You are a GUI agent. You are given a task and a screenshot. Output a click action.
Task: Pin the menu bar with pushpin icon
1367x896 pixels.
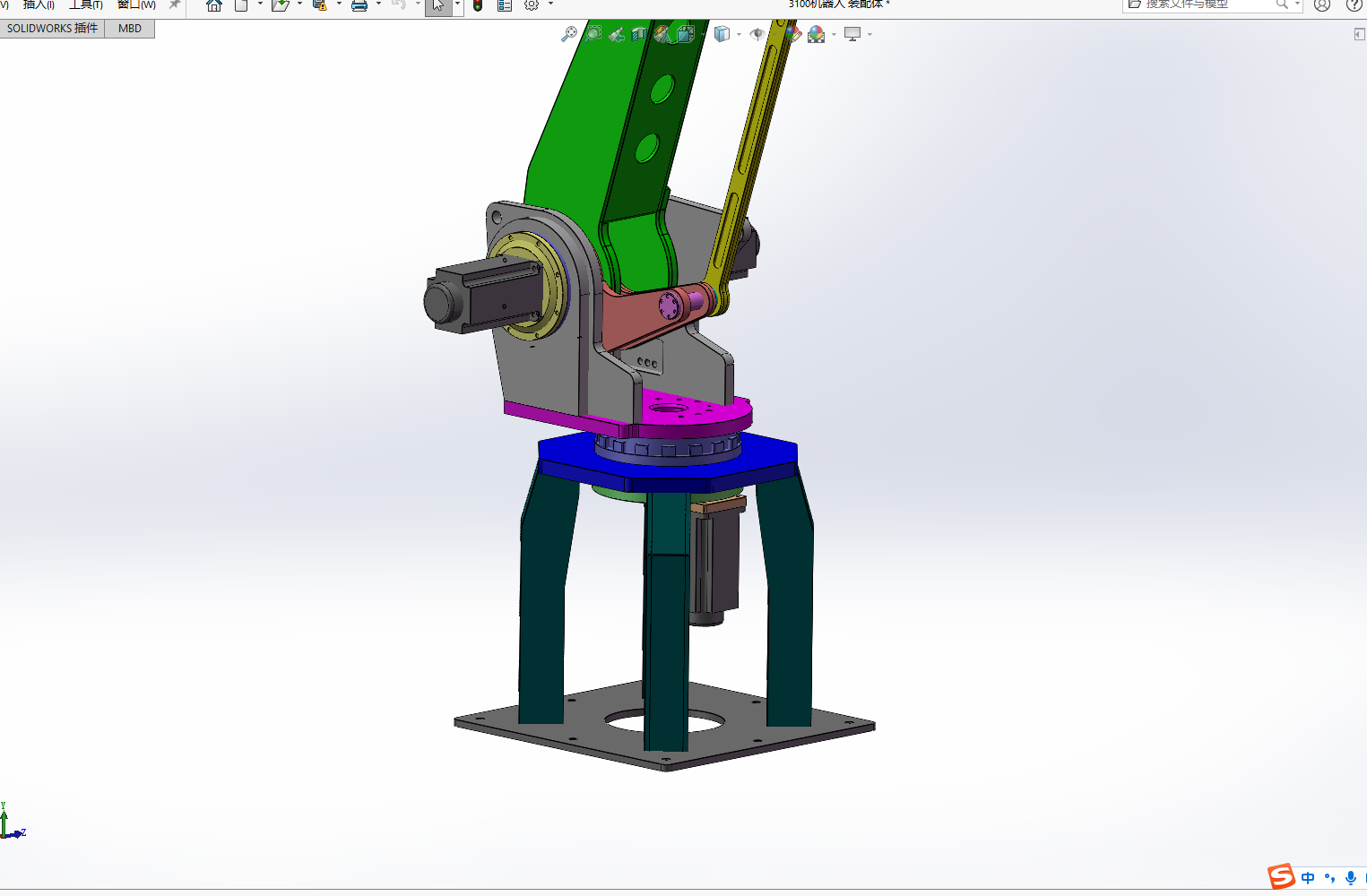175,4
